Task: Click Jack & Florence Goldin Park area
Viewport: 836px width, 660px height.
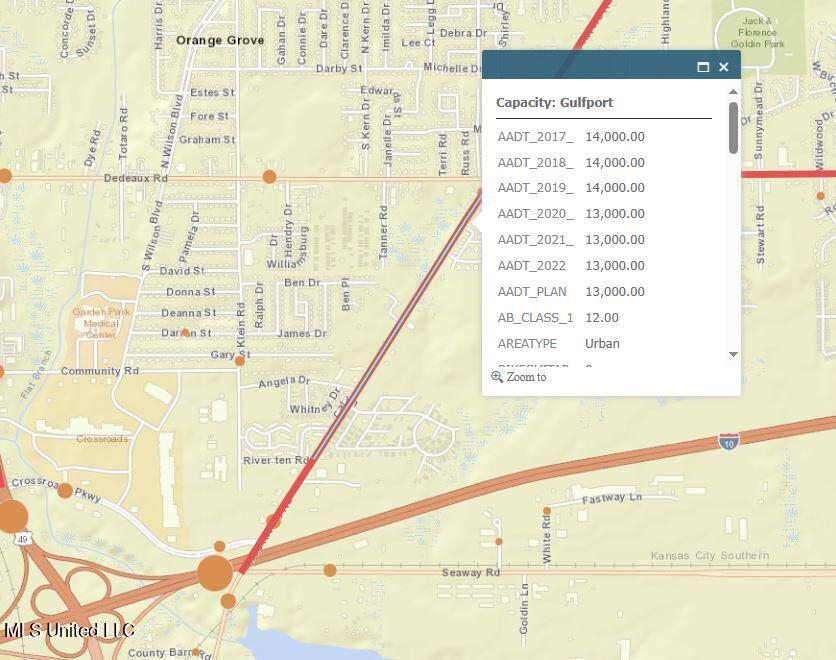Action: [757, 31]
